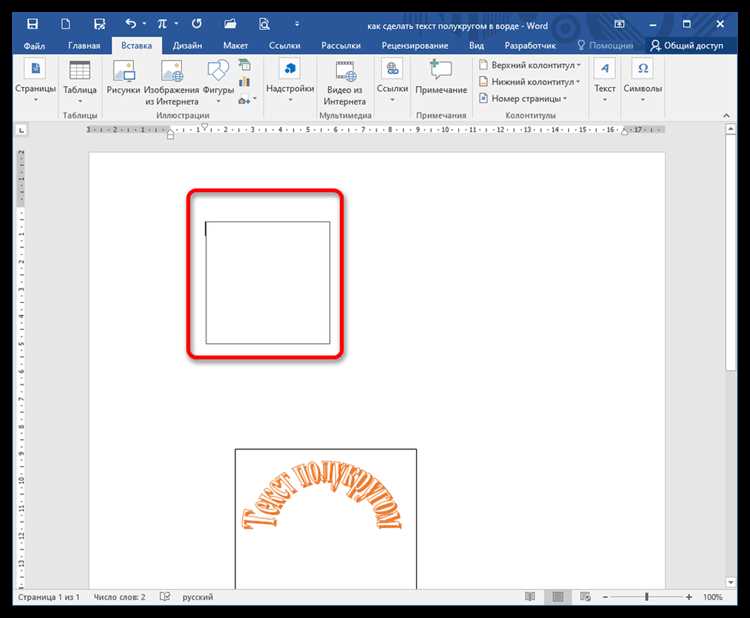Select the Вставка tab
The image size is (750, 618).
pos(136,46)
